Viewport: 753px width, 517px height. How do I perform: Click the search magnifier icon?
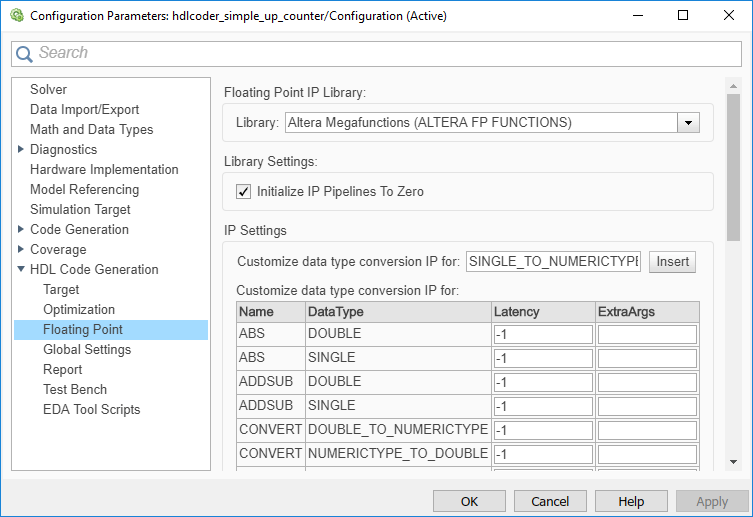[24, 53]
